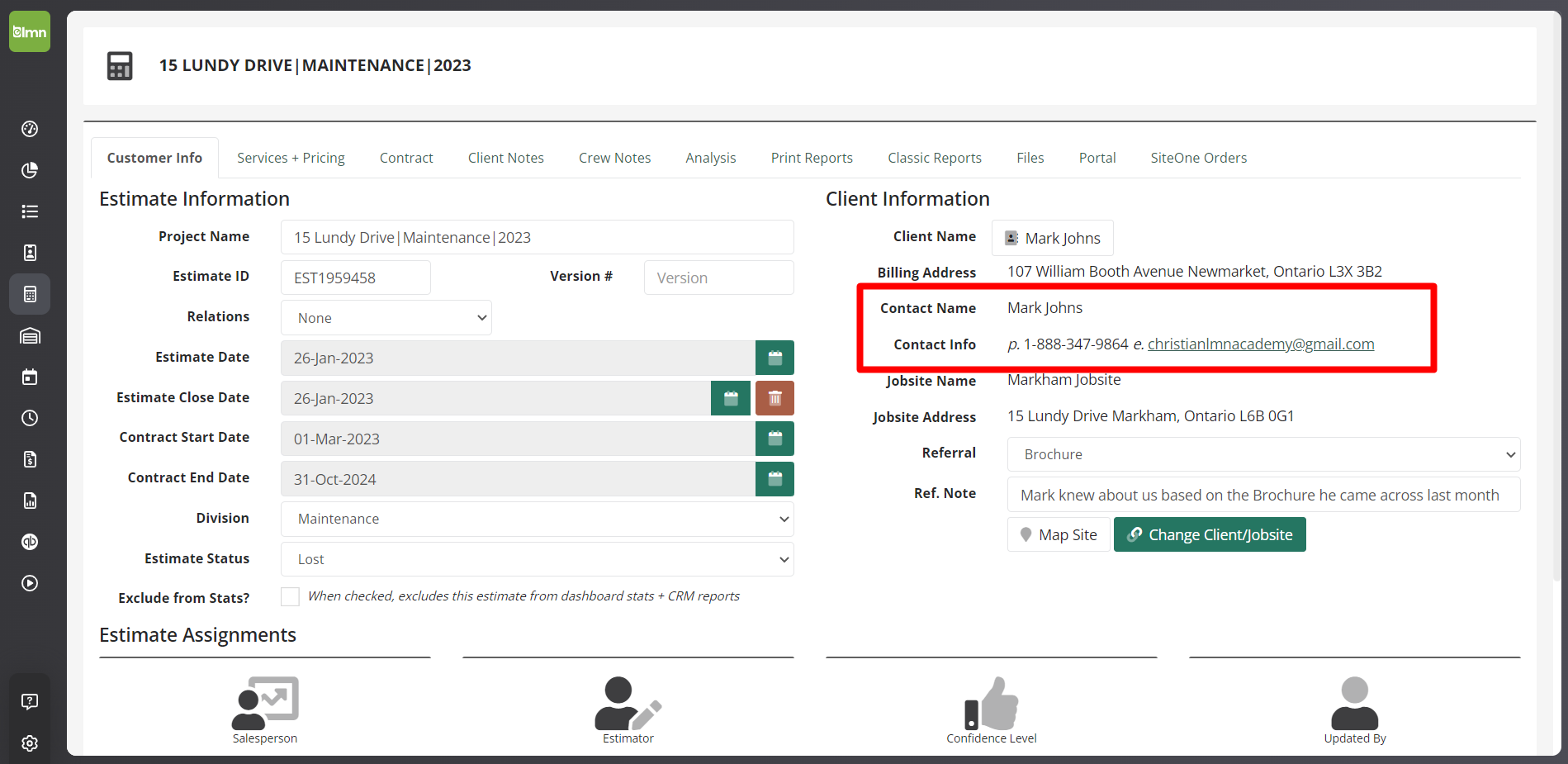Open the contacts book sidebar icon

click(x=30, y=253)
